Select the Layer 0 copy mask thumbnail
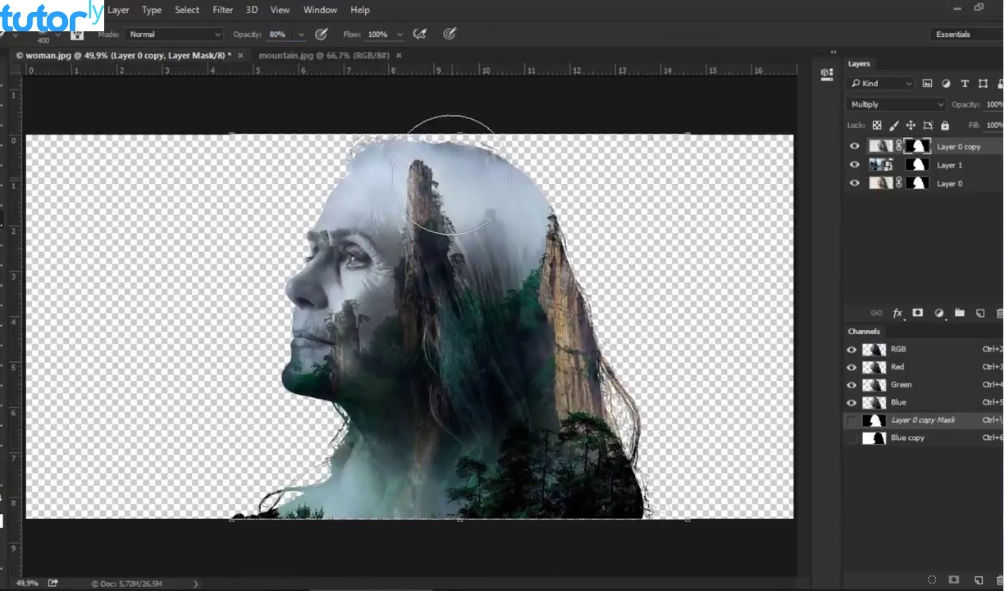Screen dimensions: 1004x591 pos(918,147)
